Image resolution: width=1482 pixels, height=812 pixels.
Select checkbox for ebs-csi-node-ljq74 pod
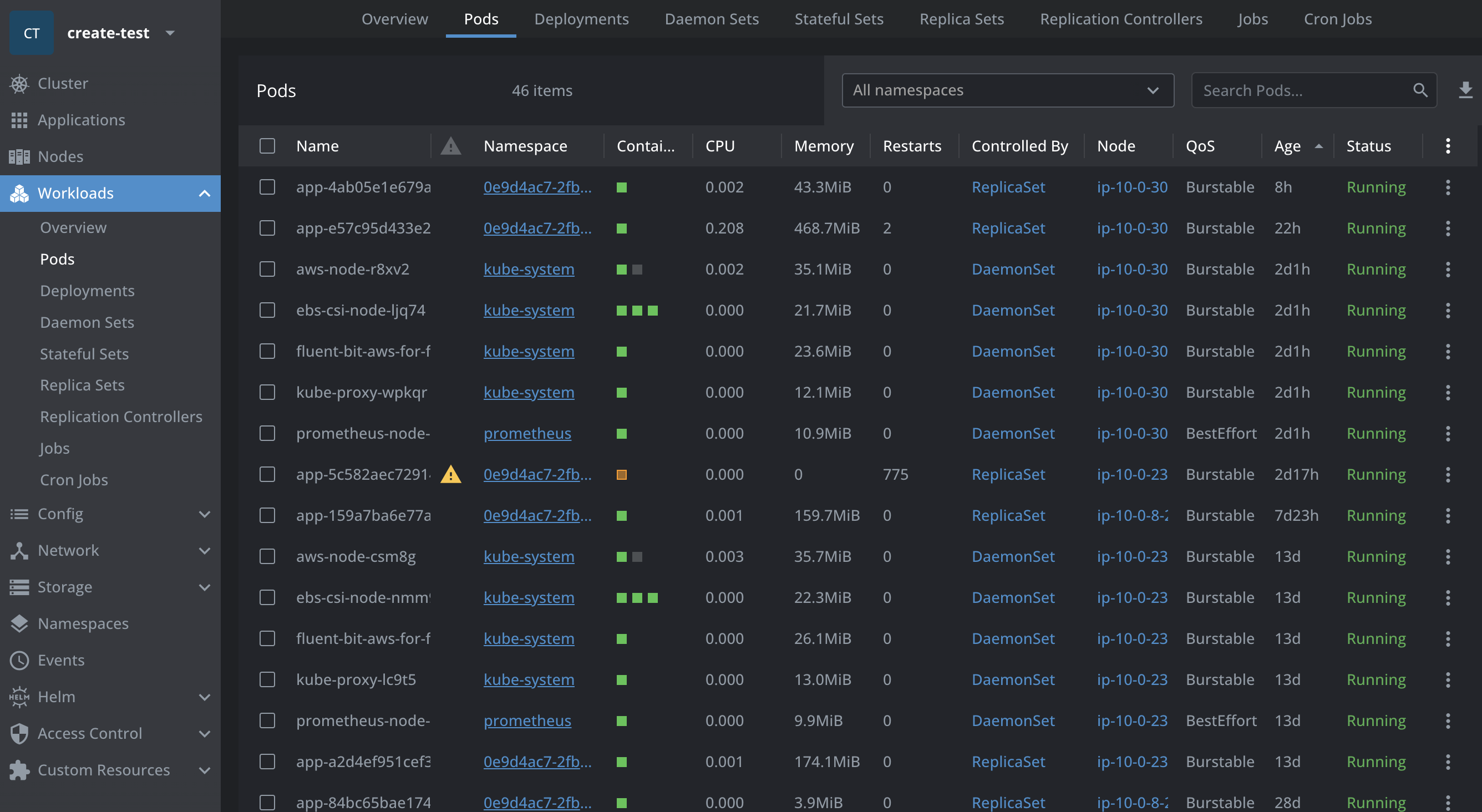pyautogui.click(x=267, y=311)
